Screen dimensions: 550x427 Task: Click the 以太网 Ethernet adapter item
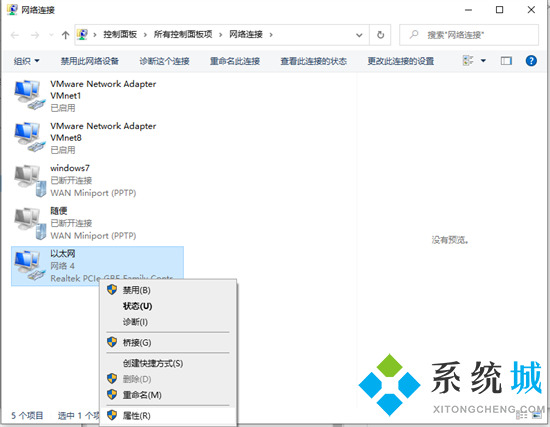click(x=97, y=266)
